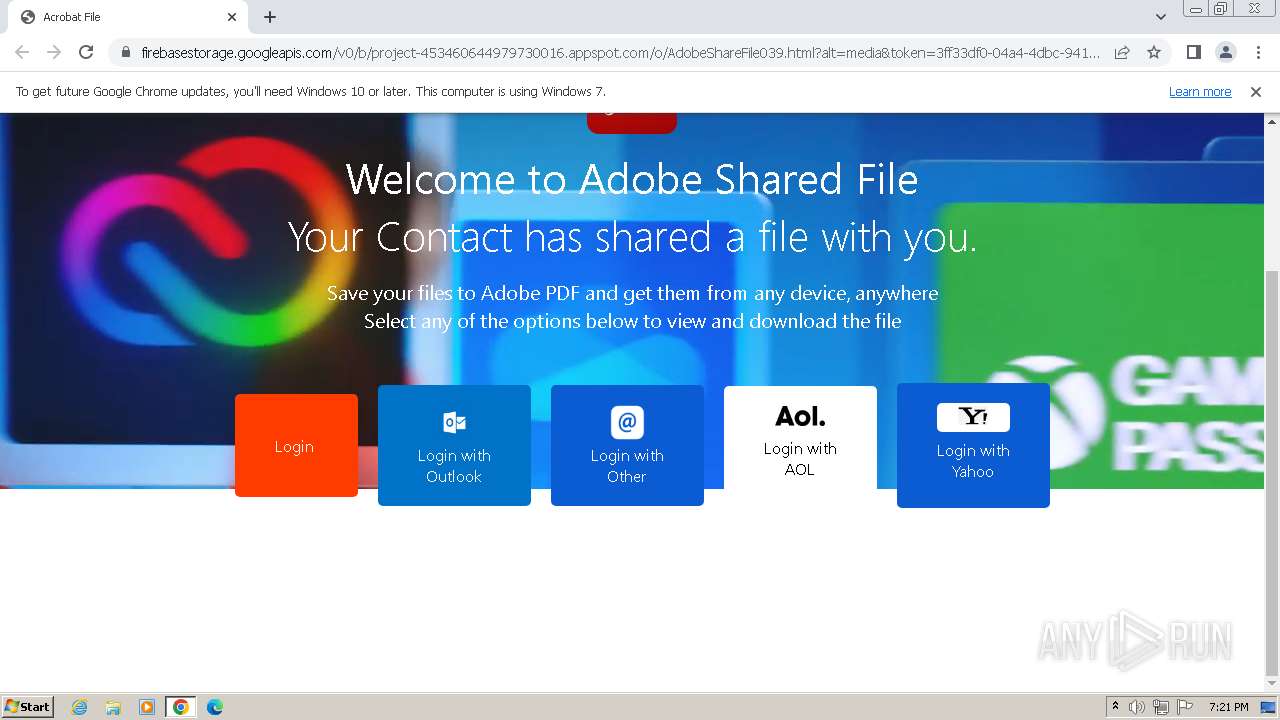Click the 7:21 PM clock
This screenshot has height=720, width=1280.
[x=1228, y=707]
